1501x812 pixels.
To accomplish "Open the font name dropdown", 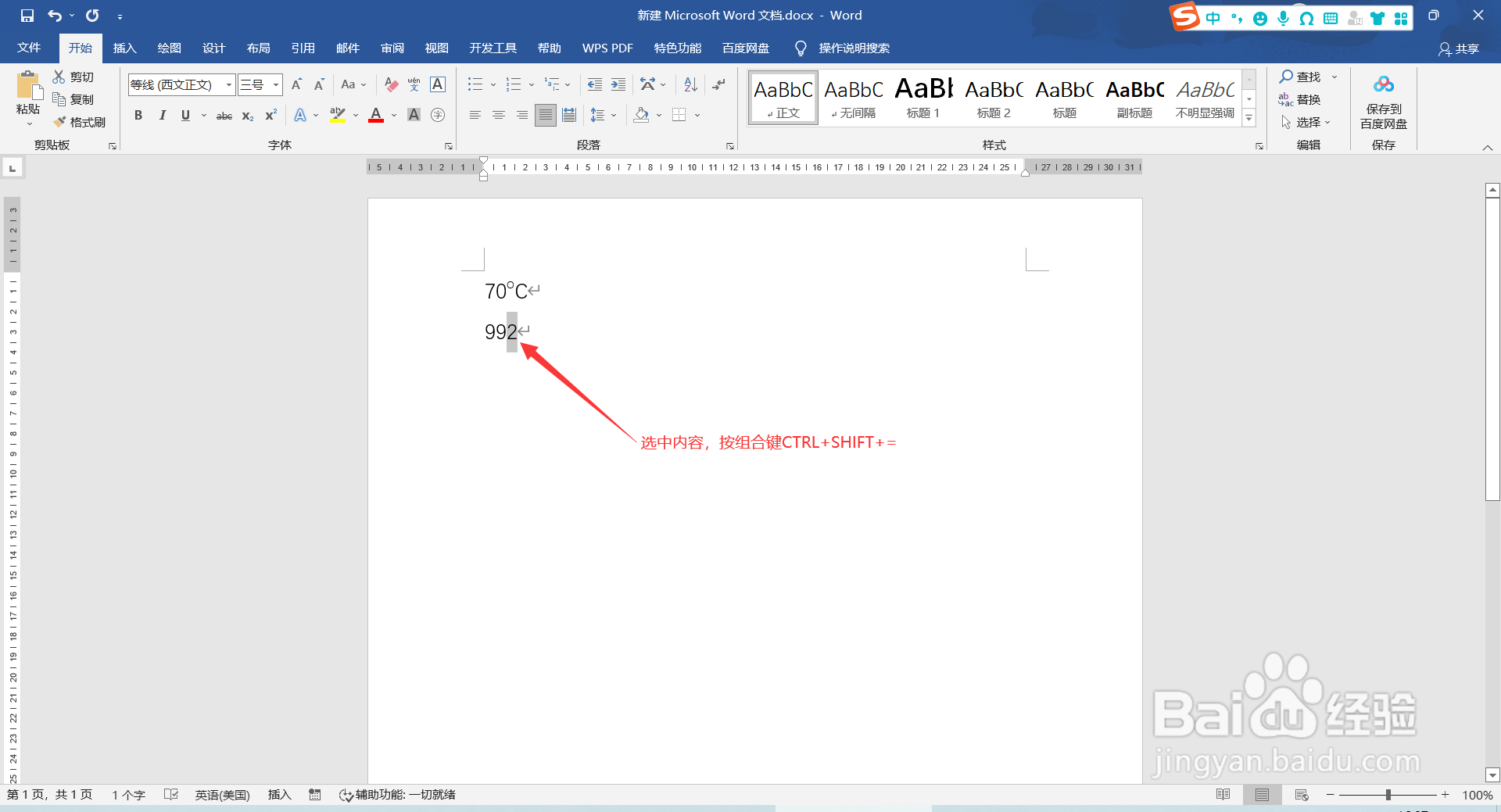I will pos(229,84).
